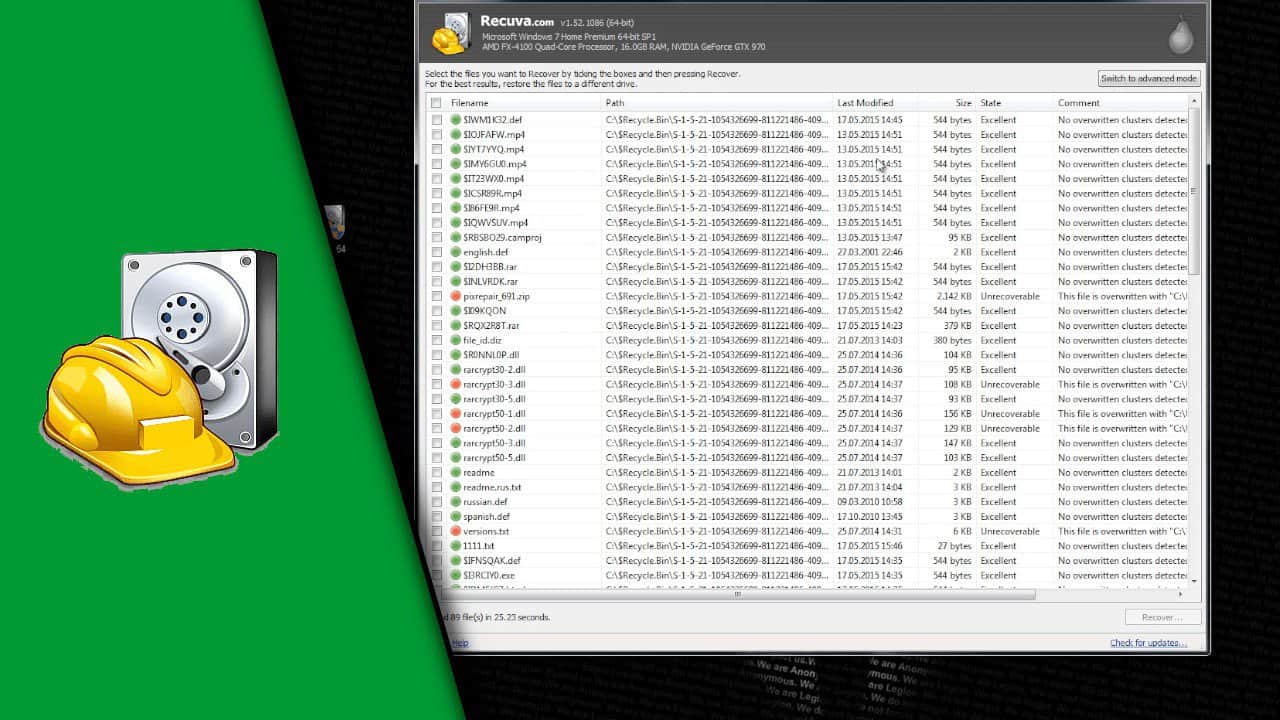The width and height of the screenshot is (1280, 720).
Task: Click the 09.03.2010 10:58 modified date
Action: (x=870, y=502)
